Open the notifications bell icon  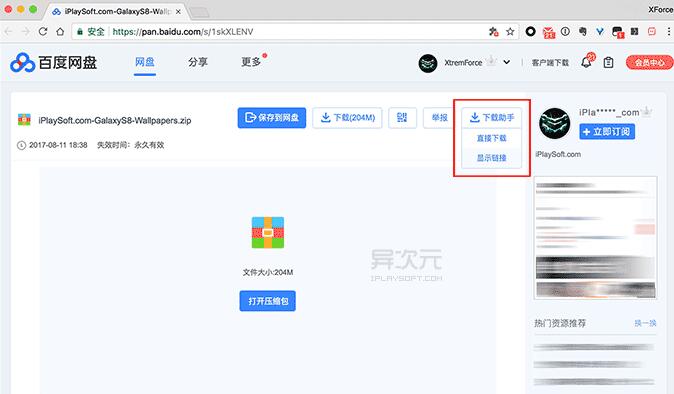587,62
